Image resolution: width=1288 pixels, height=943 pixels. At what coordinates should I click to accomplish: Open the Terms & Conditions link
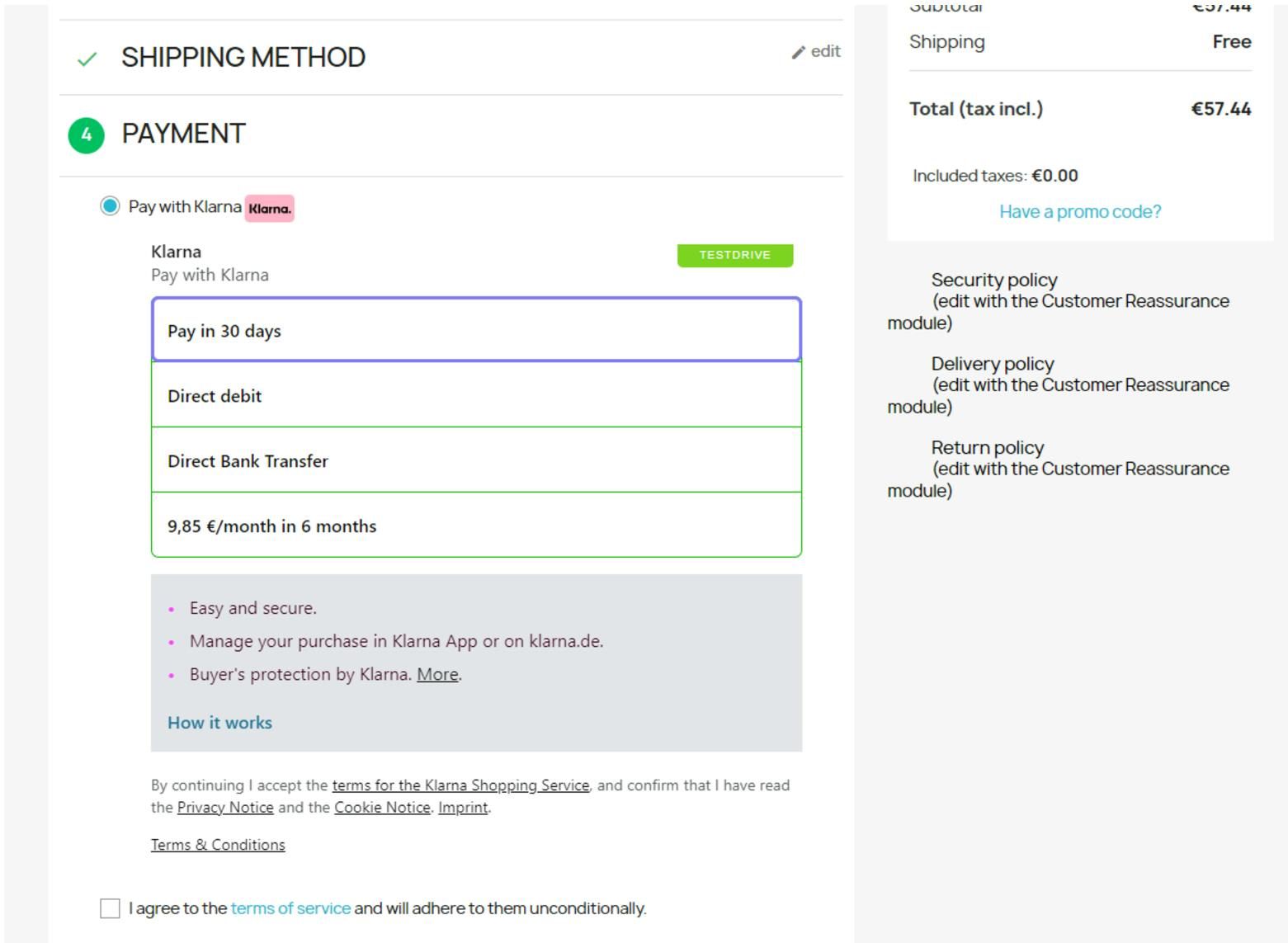click(218, 845)
